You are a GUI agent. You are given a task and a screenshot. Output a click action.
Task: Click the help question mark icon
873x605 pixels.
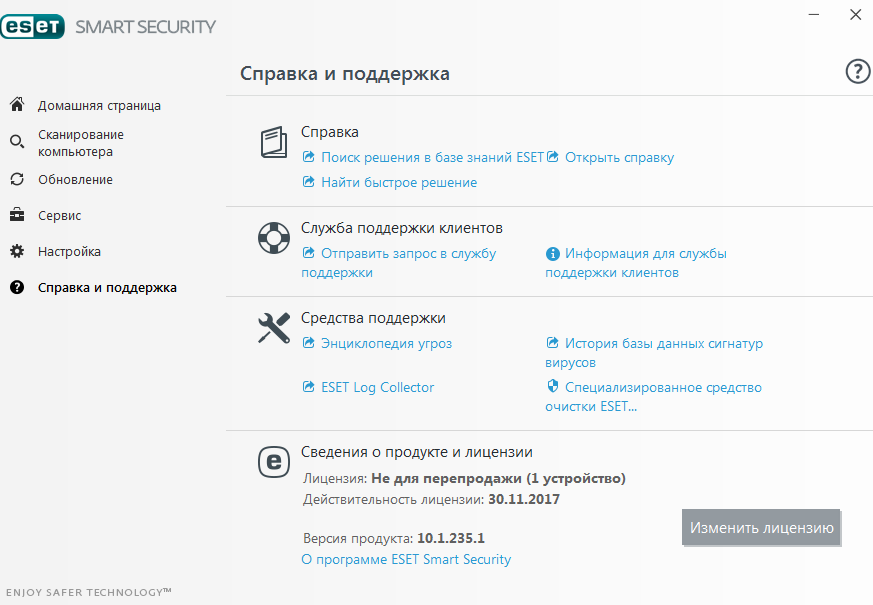[857, 71]
